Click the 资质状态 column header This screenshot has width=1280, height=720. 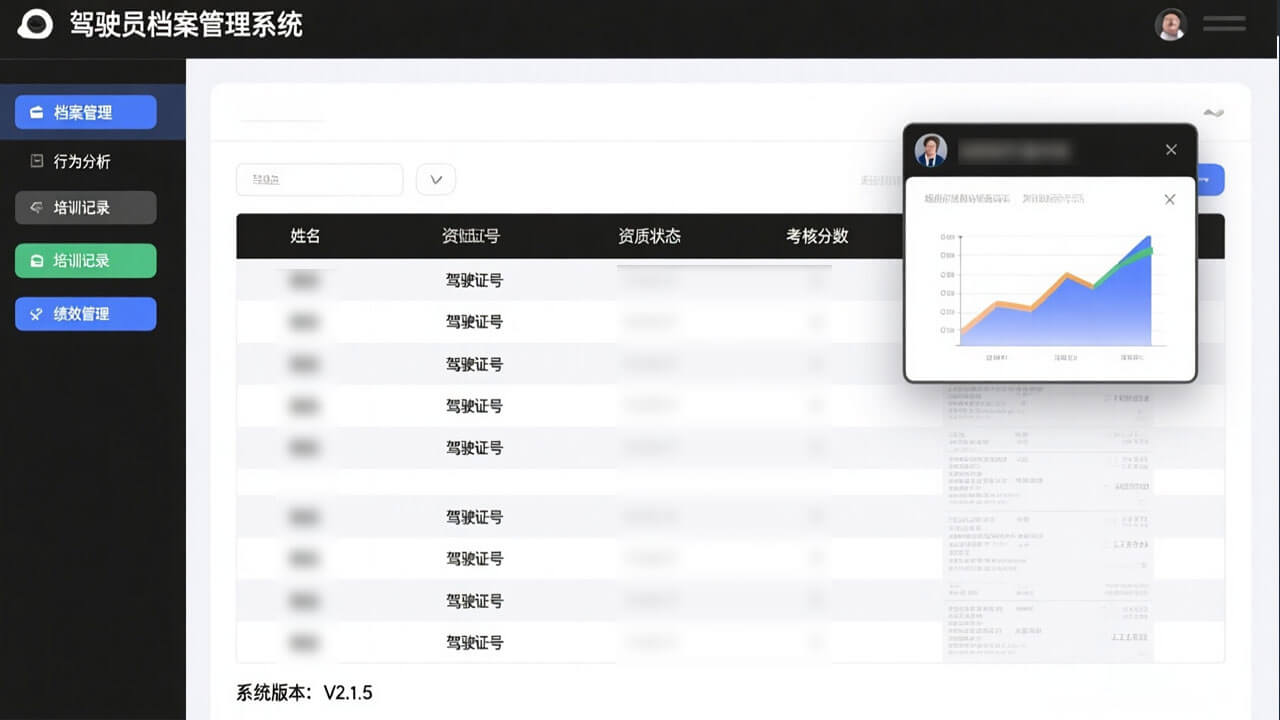(x=649, y=236)
